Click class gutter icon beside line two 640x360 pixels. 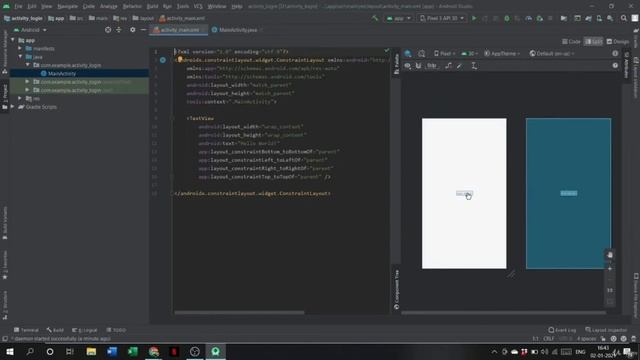click(163, 60)
